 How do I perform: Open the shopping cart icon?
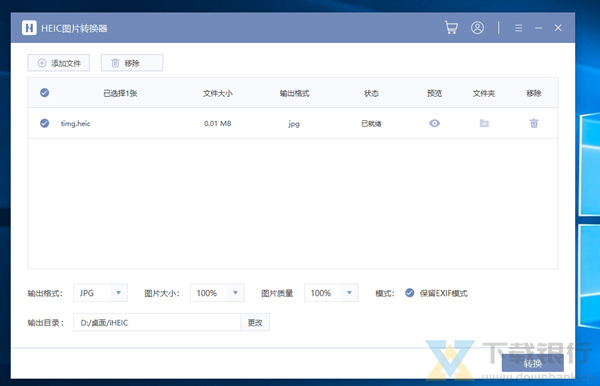(451, 28)
